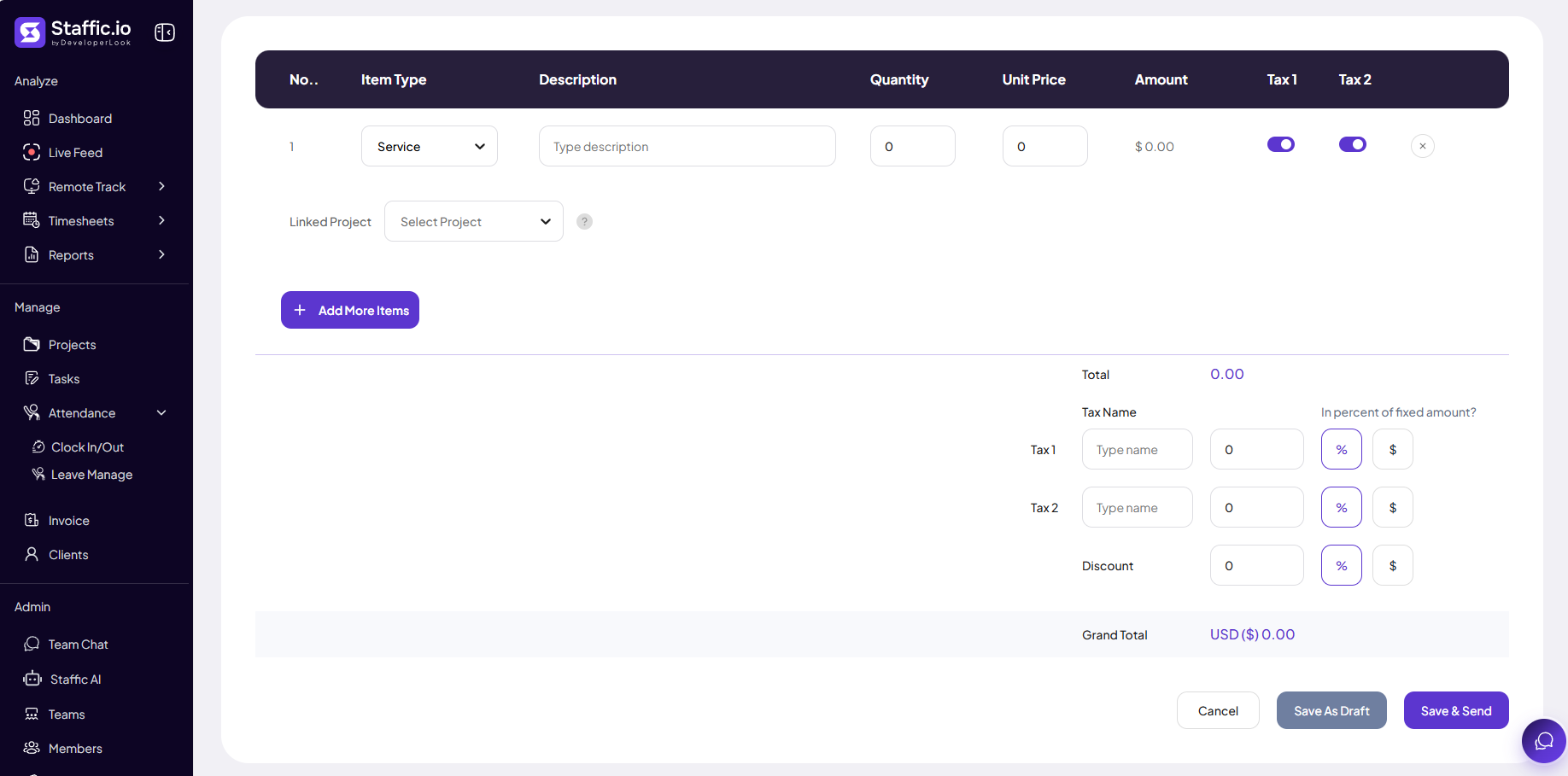The height and width of the screenshot is (776, 1568).
Task: Click the Tax 2 value field
Action: pos(1257,507)
